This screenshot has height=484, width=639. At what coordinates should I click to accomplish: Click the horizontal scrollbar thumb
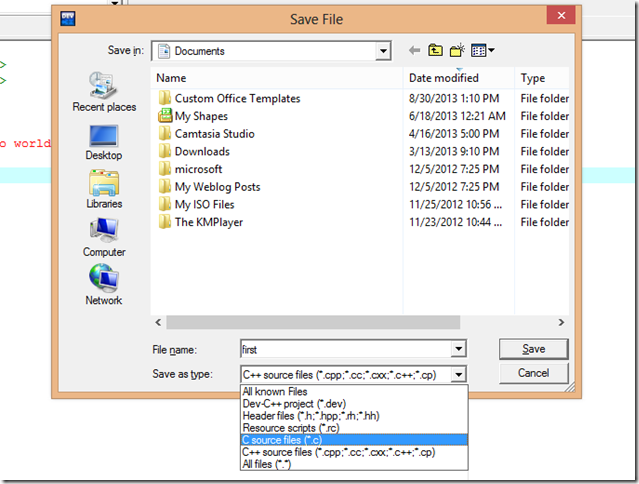pos(313,322)
